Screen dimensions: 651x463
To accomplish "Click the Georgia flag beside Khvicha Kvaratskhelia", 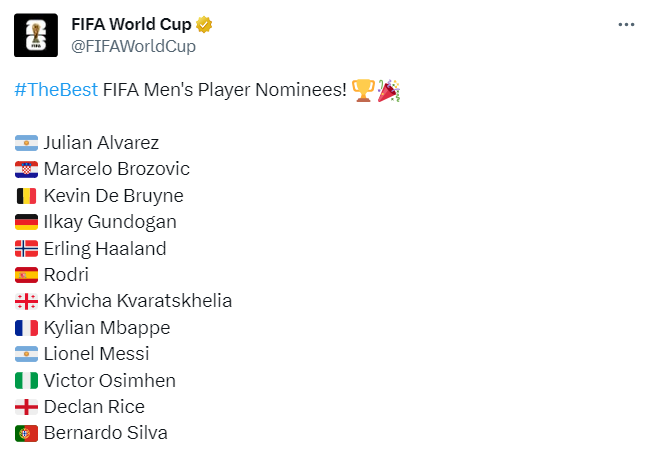I will click(27, 301).
